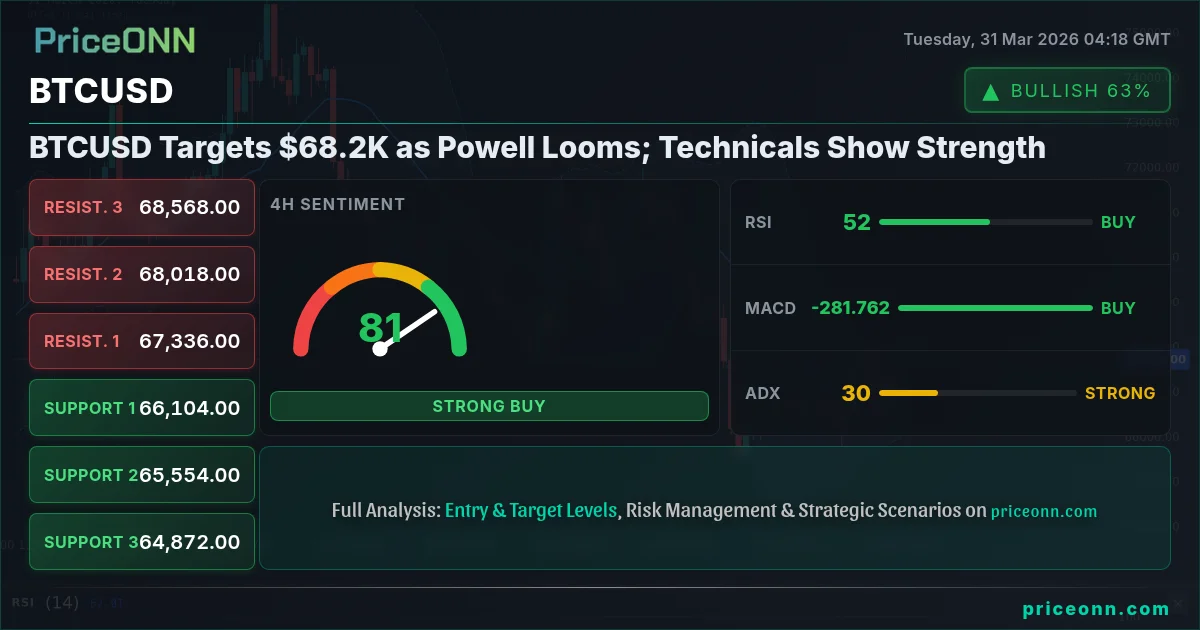
Task: Click the sentiment gauge needle
Action: (x=408, y=331)
